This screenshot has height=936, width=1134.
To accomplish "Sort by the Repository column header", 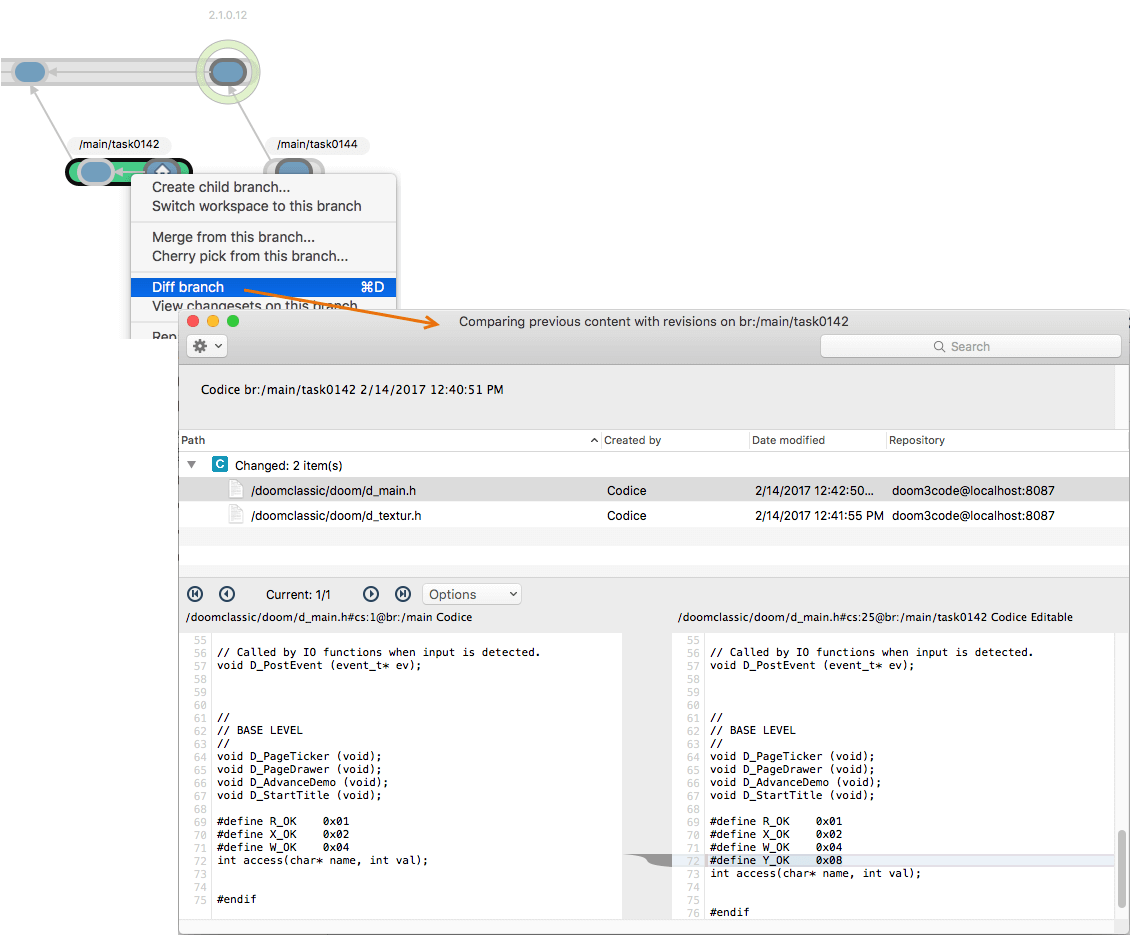I will pyautogui.click(x=1007, y=440).
